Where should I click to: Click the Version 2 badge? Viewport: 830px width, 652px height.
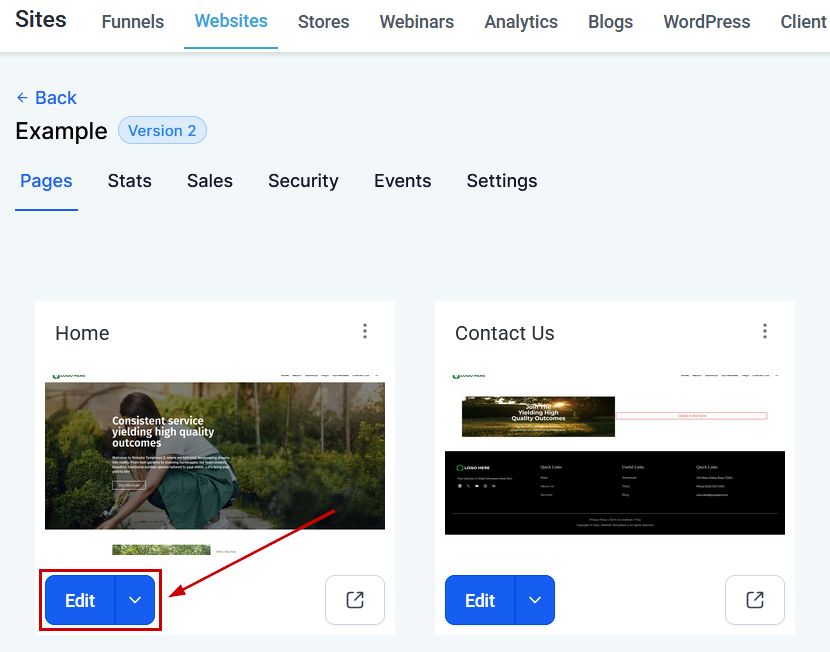pyautogui.click(x=162, y=131)
